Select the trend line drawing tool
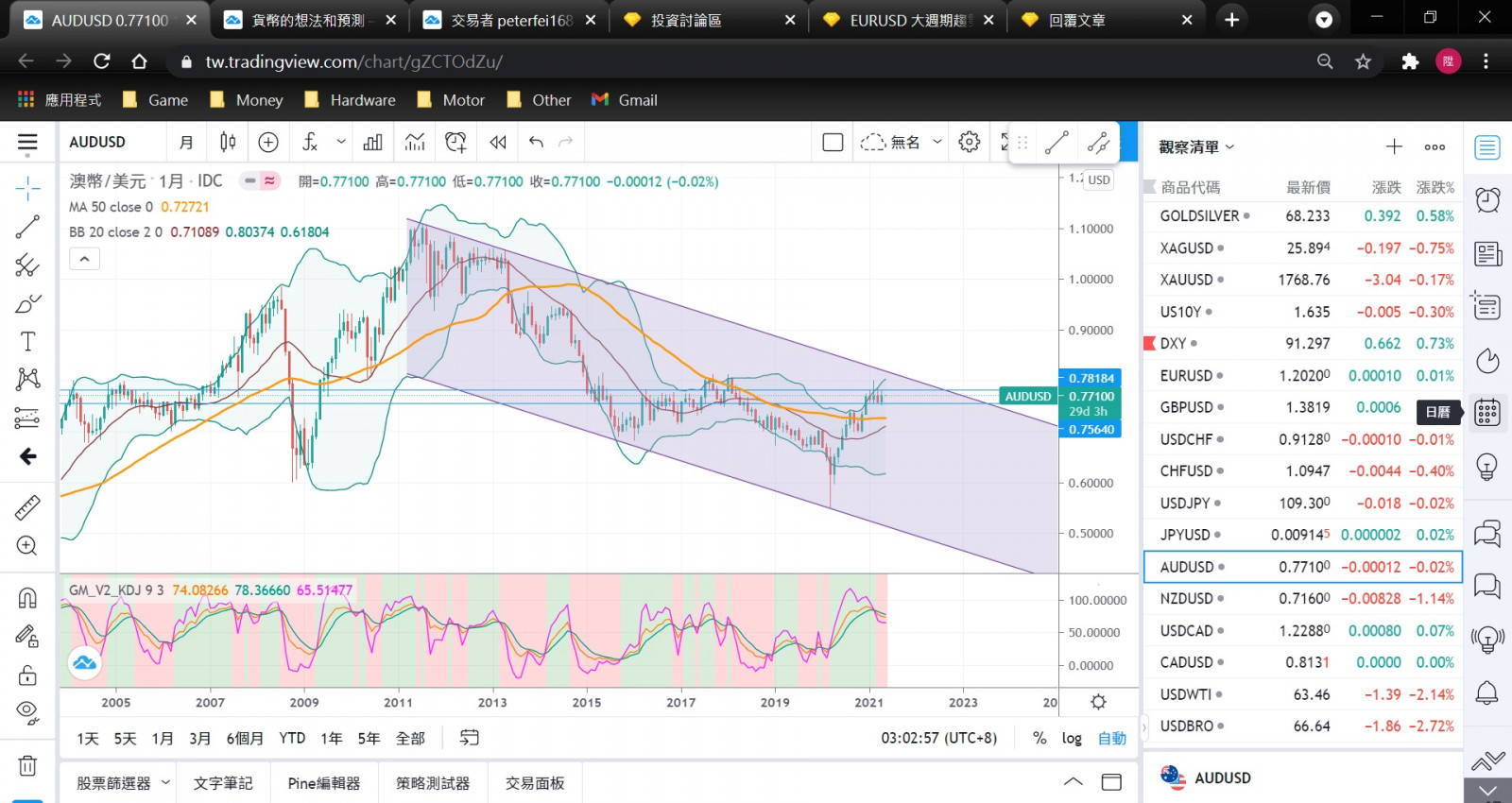This screenshot has width=1512, height=803. [x=27, y=227]
